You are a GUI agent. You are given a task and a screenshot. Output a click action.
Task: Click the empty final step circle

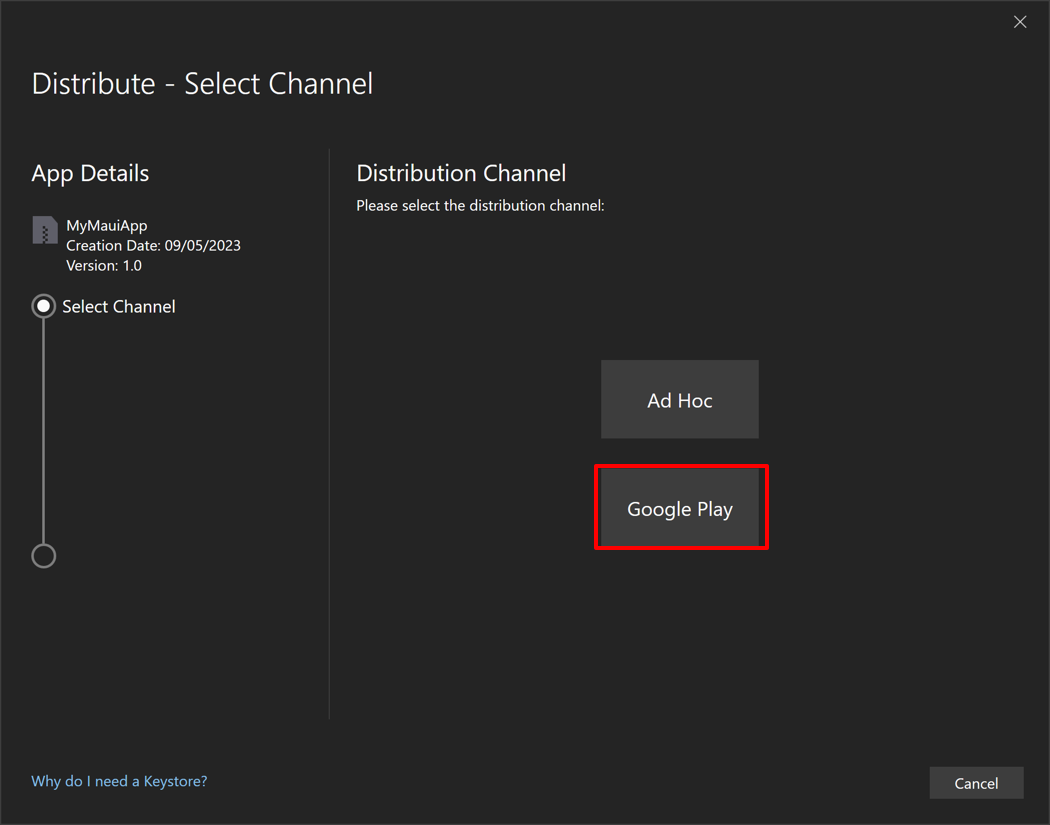click(43, 556)
